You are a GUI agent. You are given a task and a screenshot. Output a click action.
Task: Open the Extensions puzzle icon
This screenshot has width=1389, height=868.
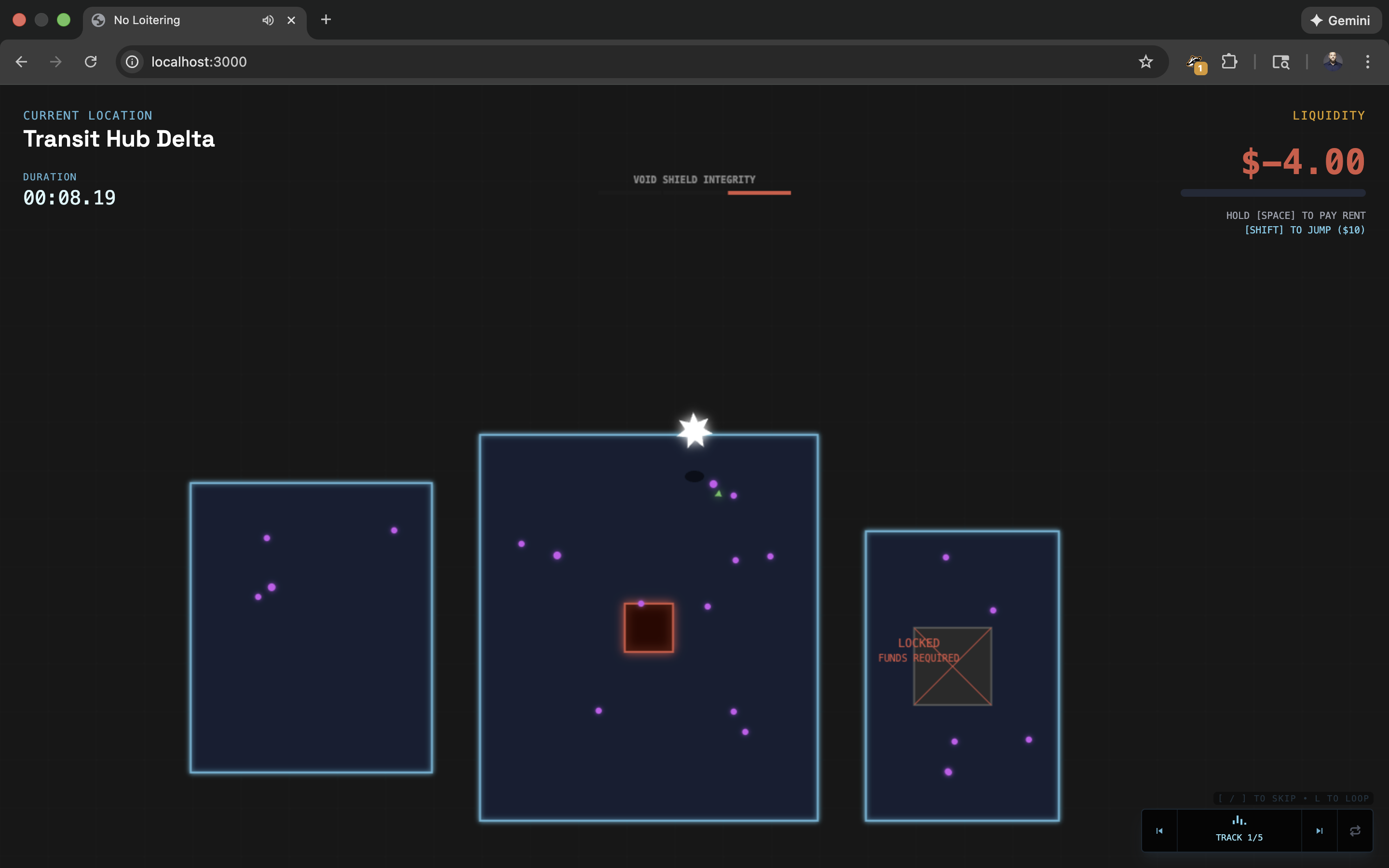tap(1229, 61)
